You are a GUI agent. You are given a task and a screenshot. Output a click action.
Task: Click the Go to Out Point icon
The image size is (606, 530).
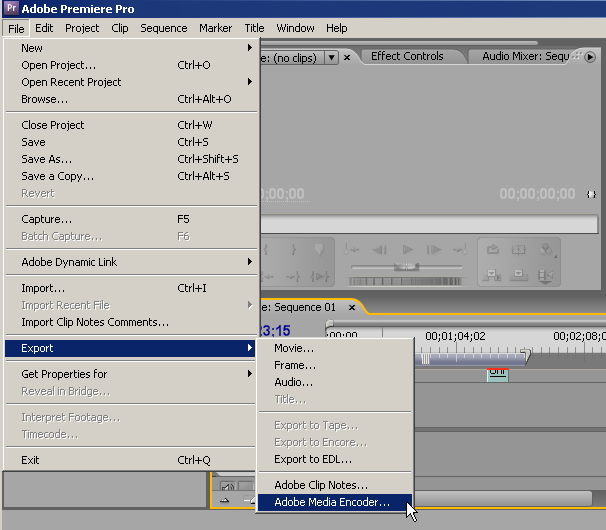pyautogui.click(x=293, y=276)
